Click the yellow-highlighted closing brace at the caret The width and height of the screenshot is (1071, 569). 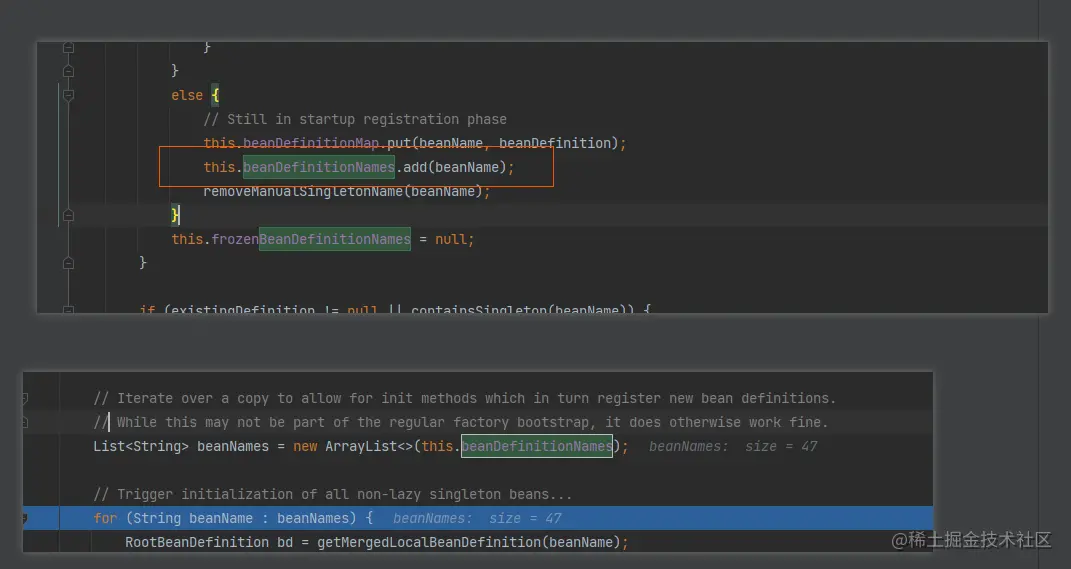click(175, 215)
